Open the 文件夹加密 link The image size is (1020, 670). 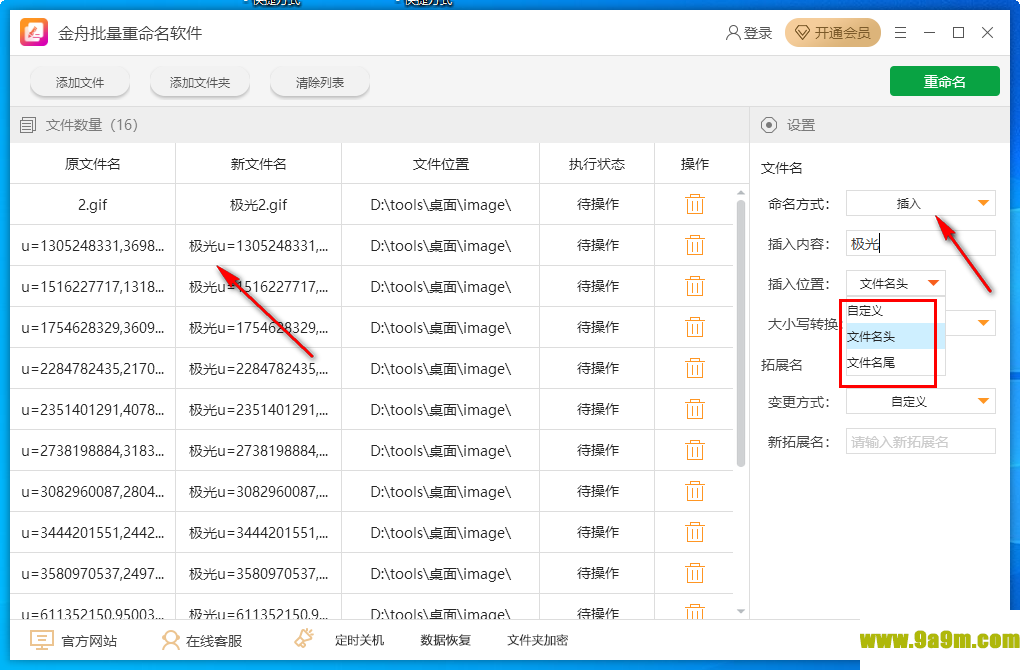[x=537, y=641]
